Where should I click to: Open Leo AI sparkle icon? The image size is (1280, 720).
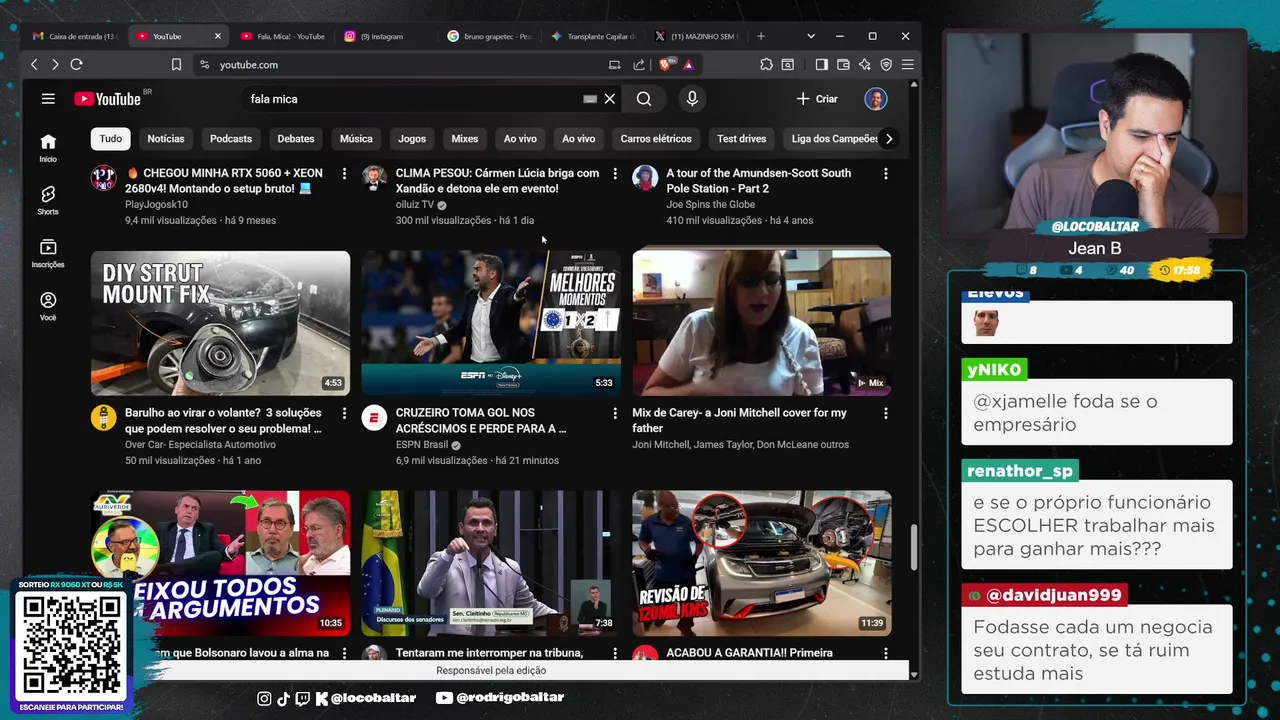point(865,64)
